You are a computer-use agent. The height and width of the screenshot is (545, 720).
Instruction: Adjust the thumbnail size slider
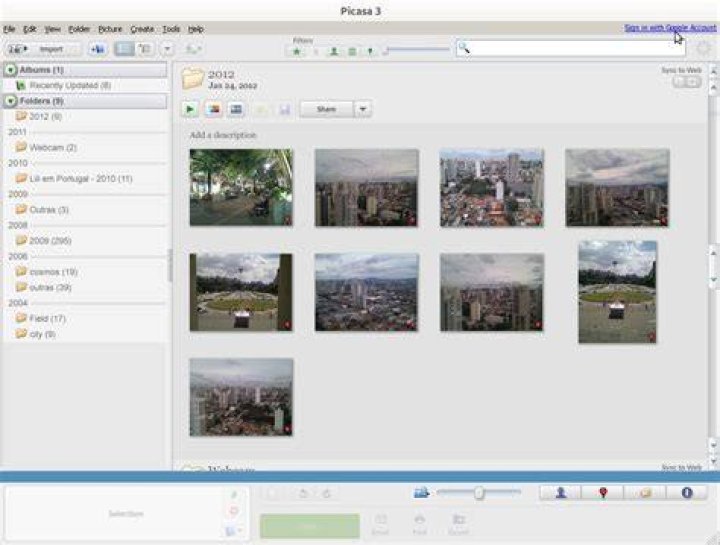[479, 493]
